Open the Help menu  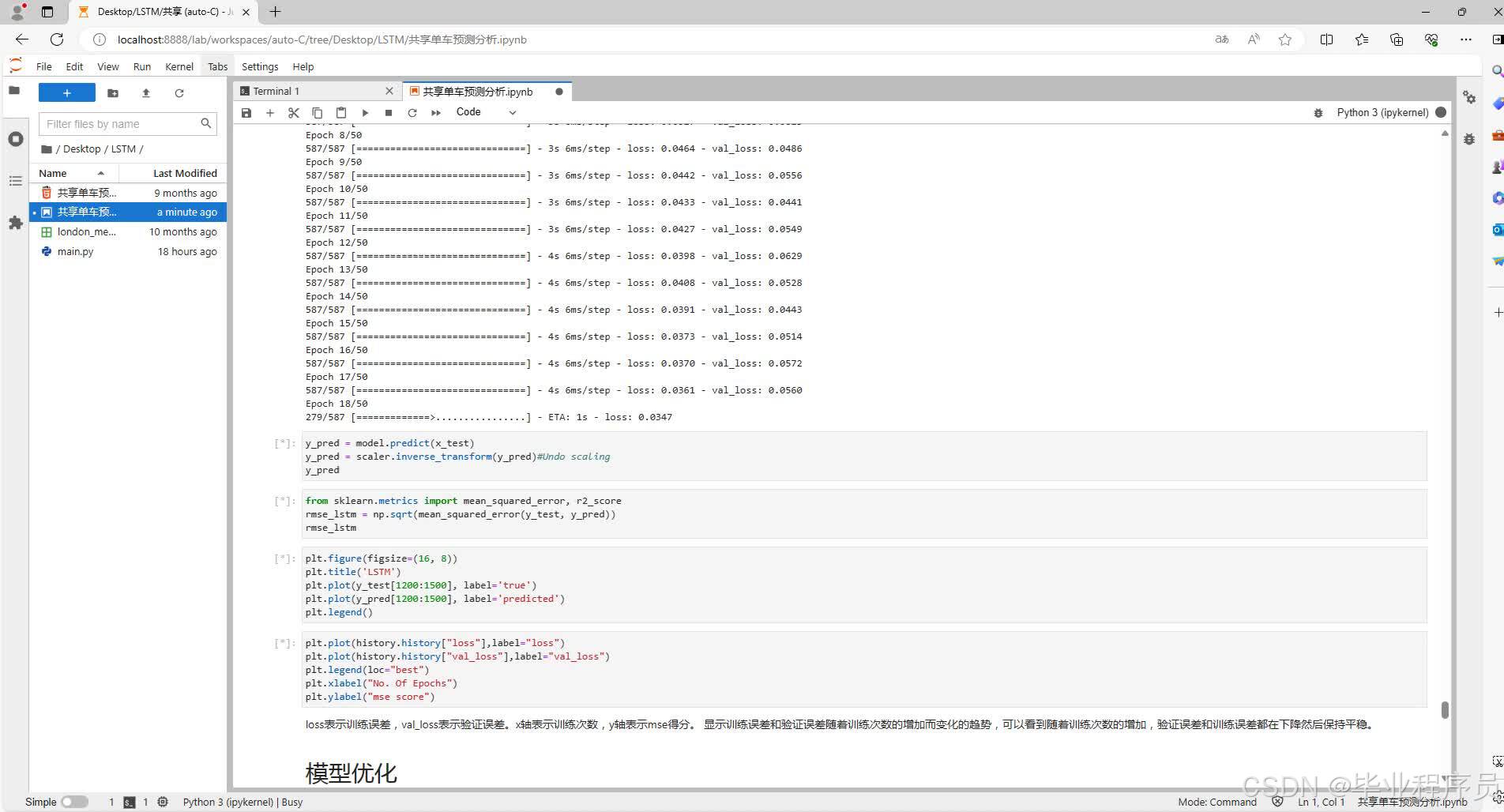303,66
